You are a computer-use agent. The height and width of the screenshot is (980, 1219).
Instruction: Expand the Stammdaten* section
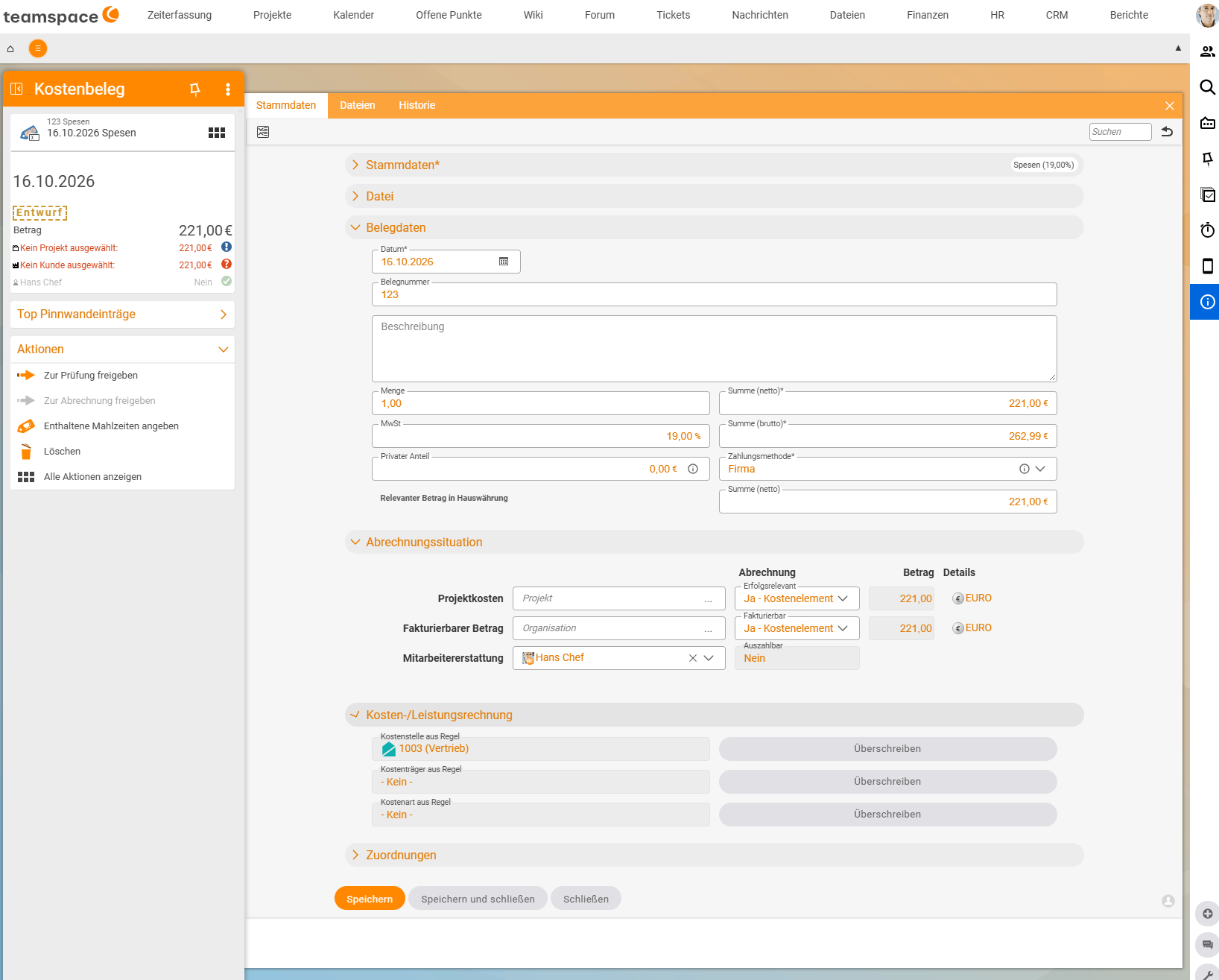pyautogui.click(x=714, y=165)
